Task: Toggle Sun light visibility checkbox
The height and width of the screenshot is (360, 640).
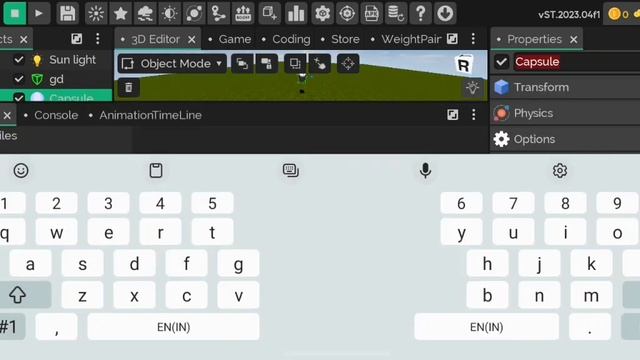Action: tap(19, 60)
